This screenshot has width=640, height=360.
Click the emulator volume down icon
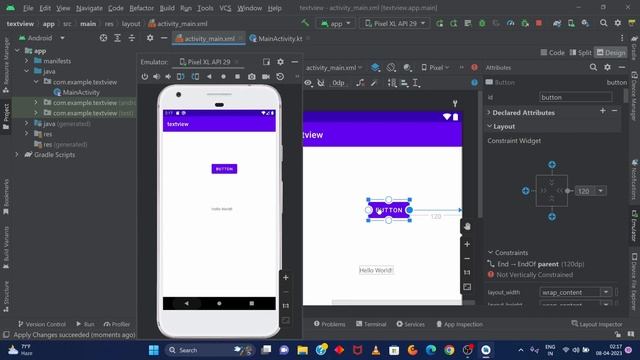[168, 77]
